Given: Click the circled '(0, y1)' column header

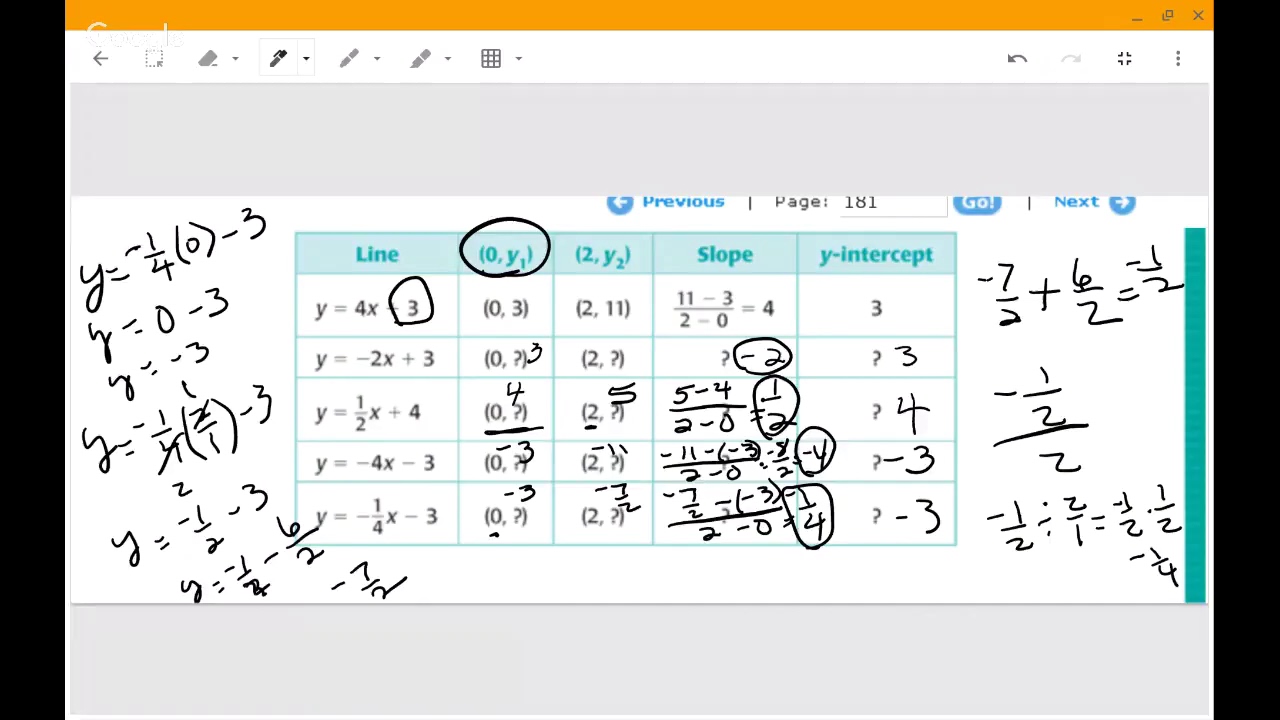Looking at the screenshot, I should click(505, 254).
